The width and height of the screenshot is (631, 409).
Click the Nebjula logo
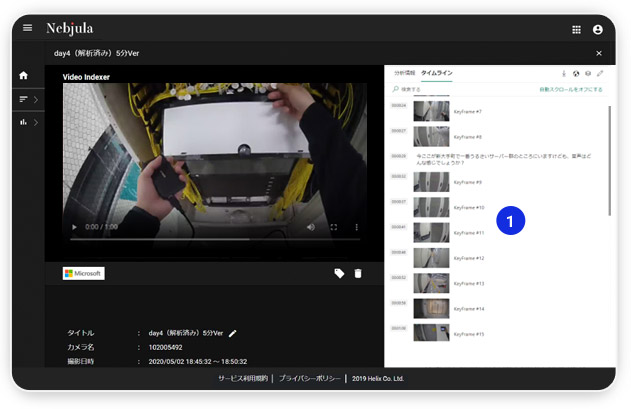click(x=70, y=29)
